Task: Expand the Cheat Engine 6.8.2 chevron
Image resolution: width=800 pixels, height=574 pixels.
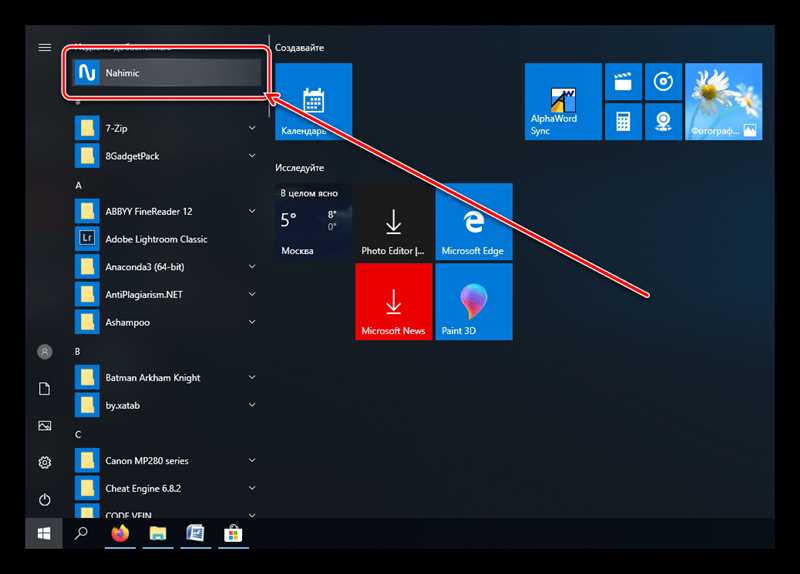Action: [252, 488]
